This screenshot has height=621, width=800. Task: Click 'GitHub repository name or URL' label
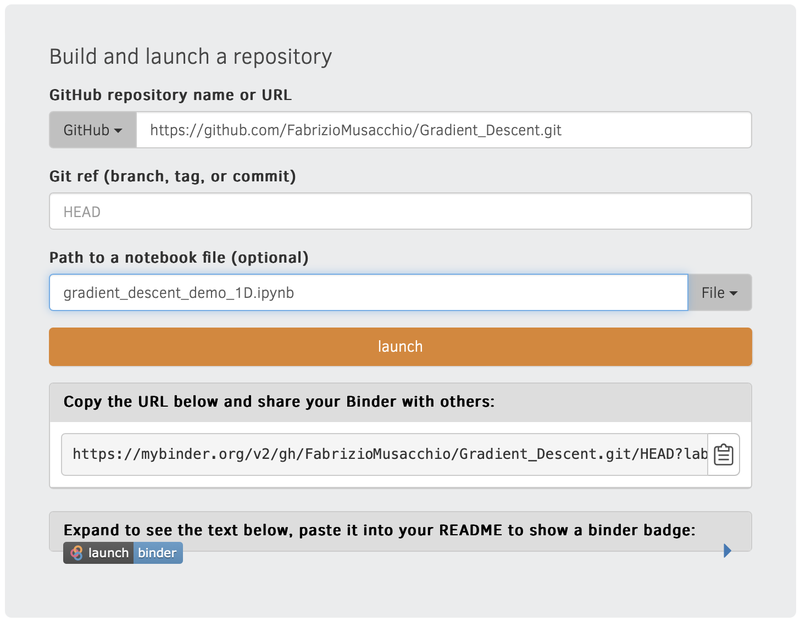[170, 95]
